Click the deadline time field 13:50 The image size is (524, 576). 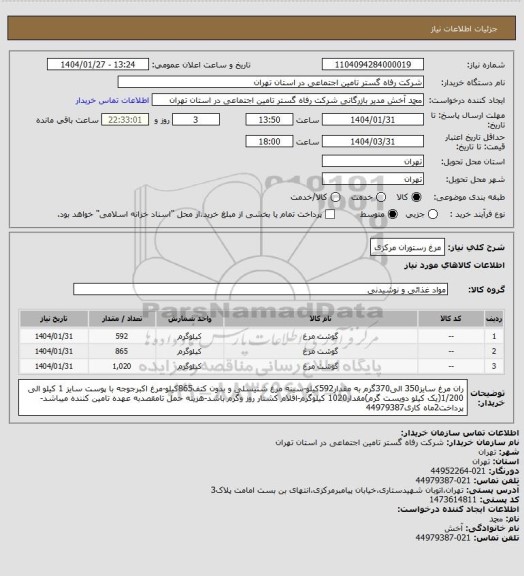point(269,120)
